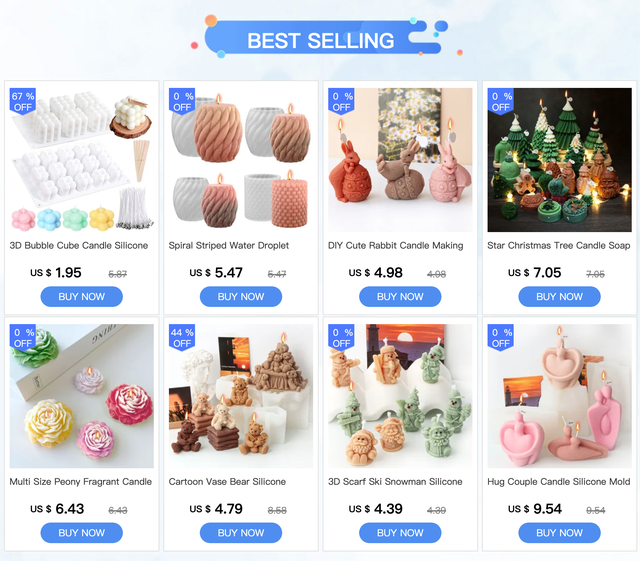Buy the 3D Bubble Cube Candle now
This screenshot has height=561, width=640.
(x=82, y=297)
